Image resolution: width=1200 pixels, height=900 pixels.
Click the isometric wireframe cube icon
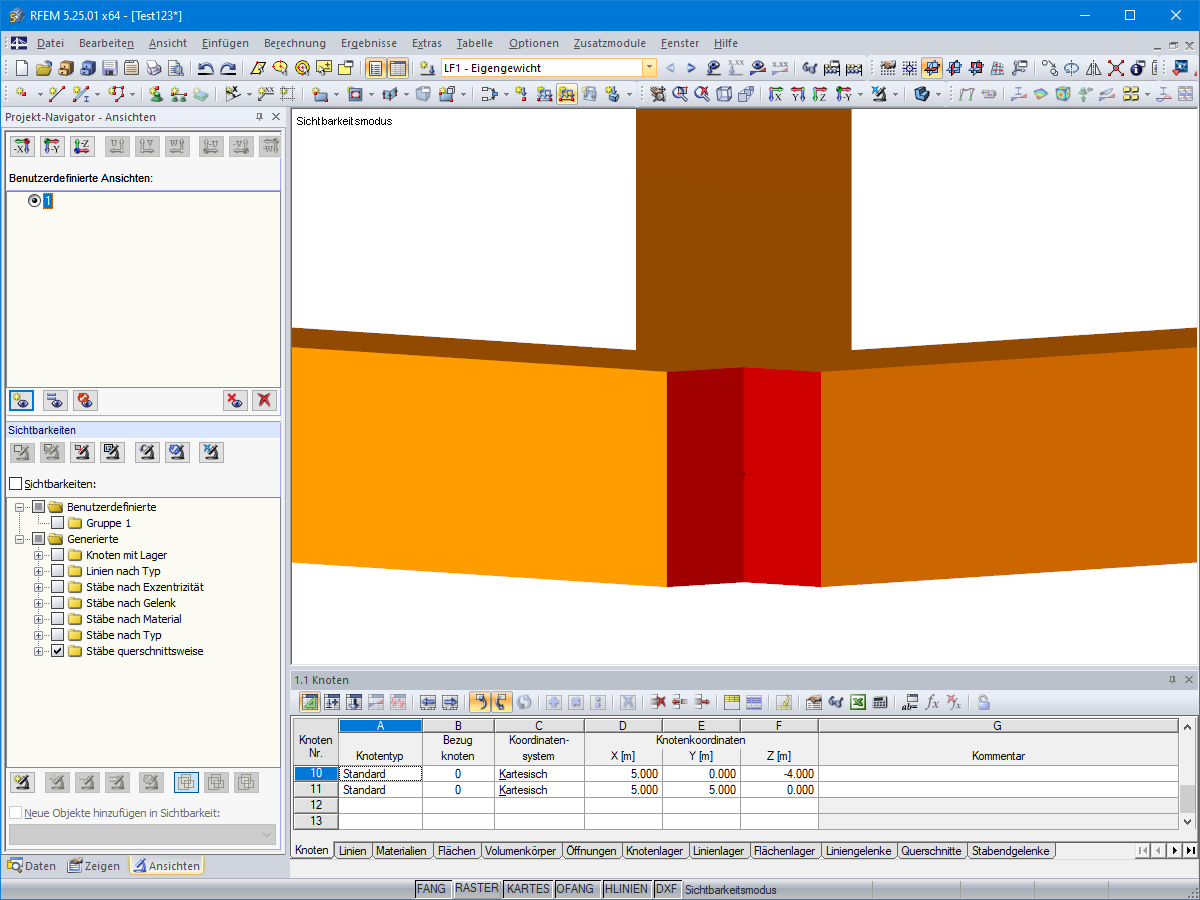pos(724,94)
